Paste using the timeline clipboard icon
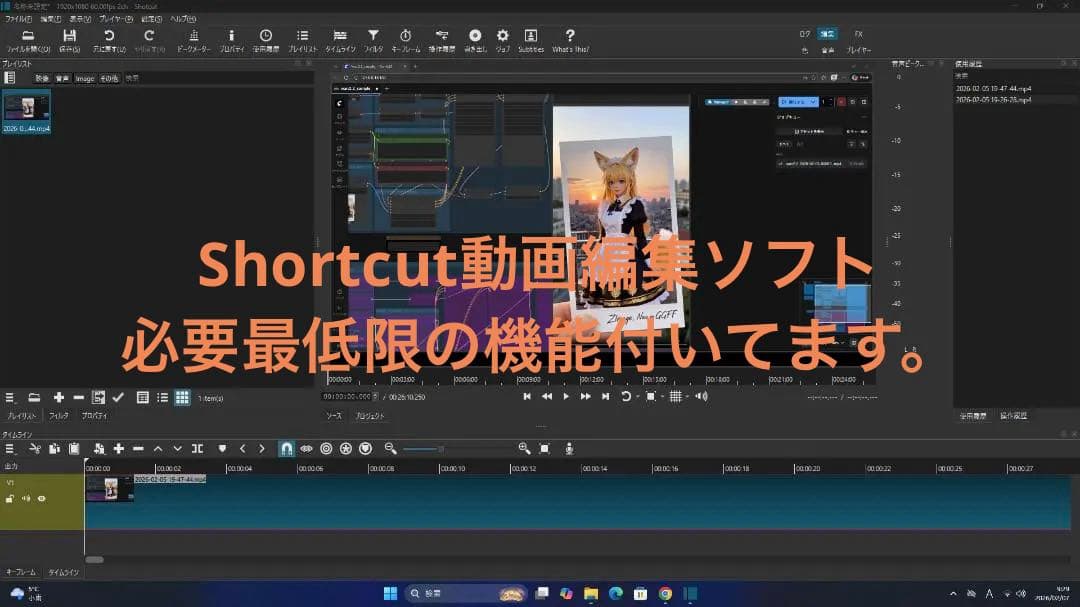The width and height of the screenshot is (1080, 607). [74, 449]
